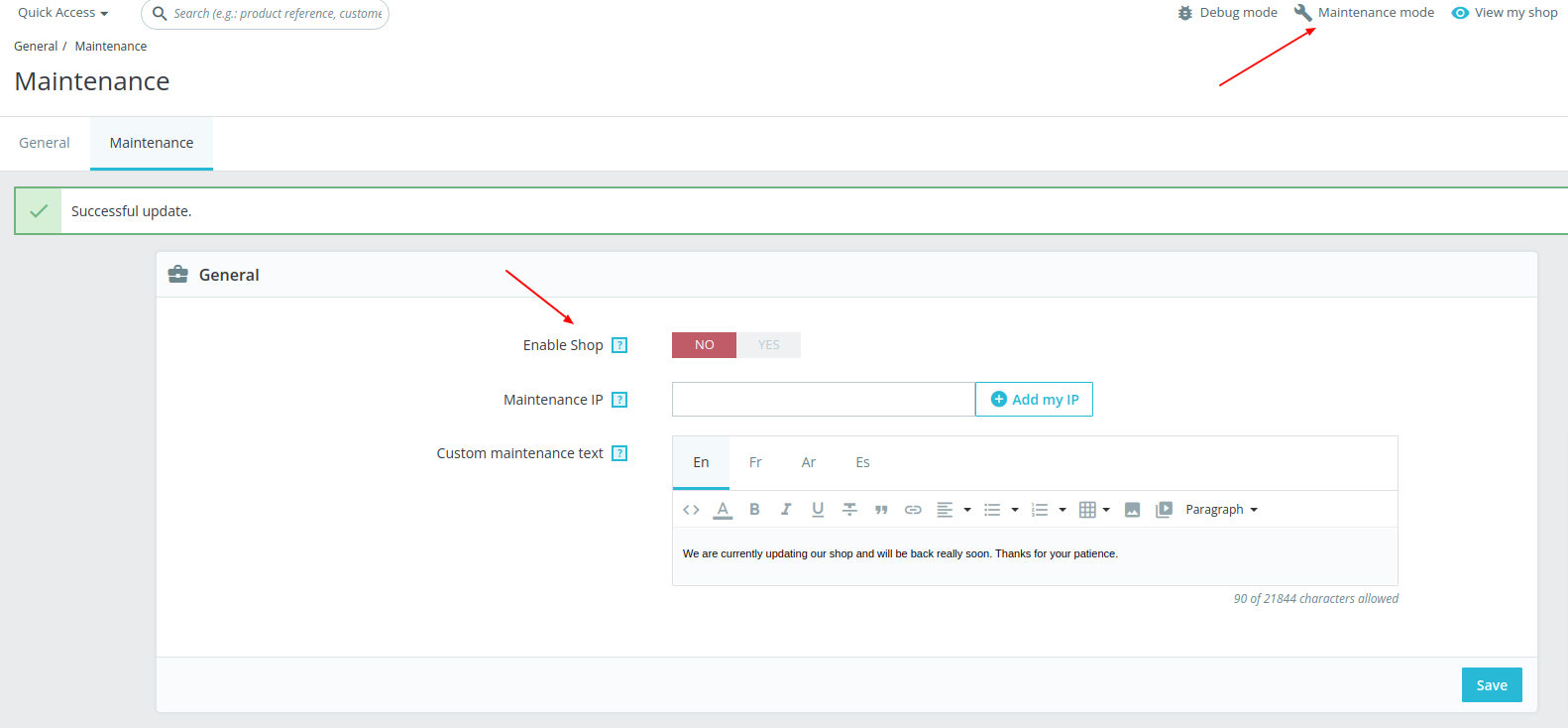Switch editor language to Fr
This screenshot has height=728, width=1568.
pos(755,462)
